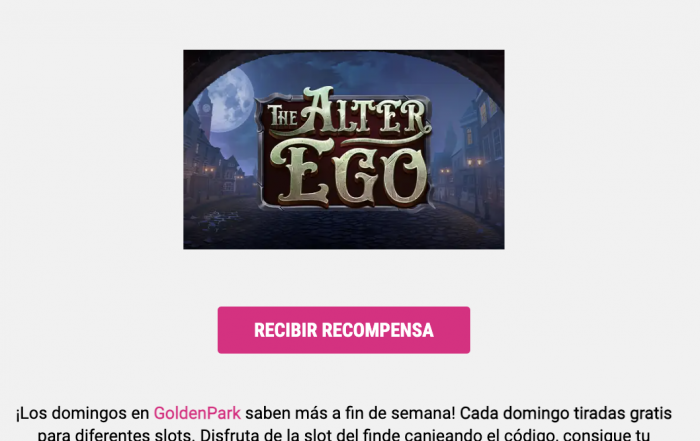This screenshot has width=700, height=441.
Task: Click the word RECOMPENSA on the pink button
Action: click(x=378, y=330)
